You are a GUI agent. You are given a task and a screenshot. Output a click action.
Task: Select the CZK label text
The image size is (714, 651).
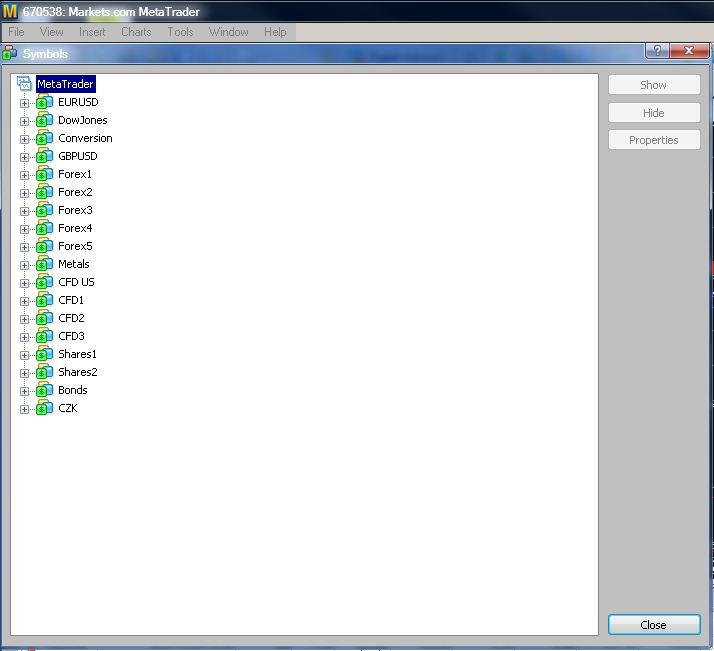point(68,408)
